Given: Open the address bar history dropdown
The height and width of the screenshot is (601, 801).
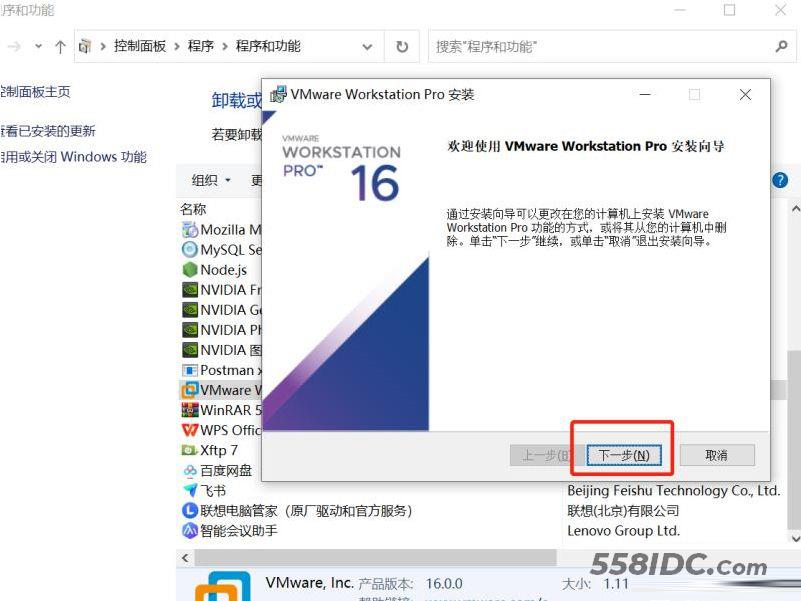Looking at the screenshot, I should tap(367, 47).
